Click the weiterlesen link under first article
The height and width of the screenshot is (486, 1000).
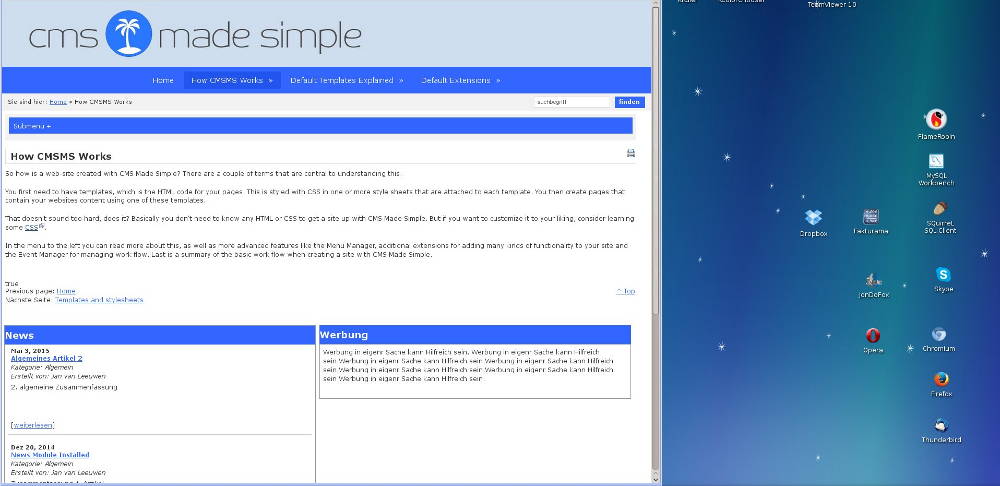tap(33, 425)
